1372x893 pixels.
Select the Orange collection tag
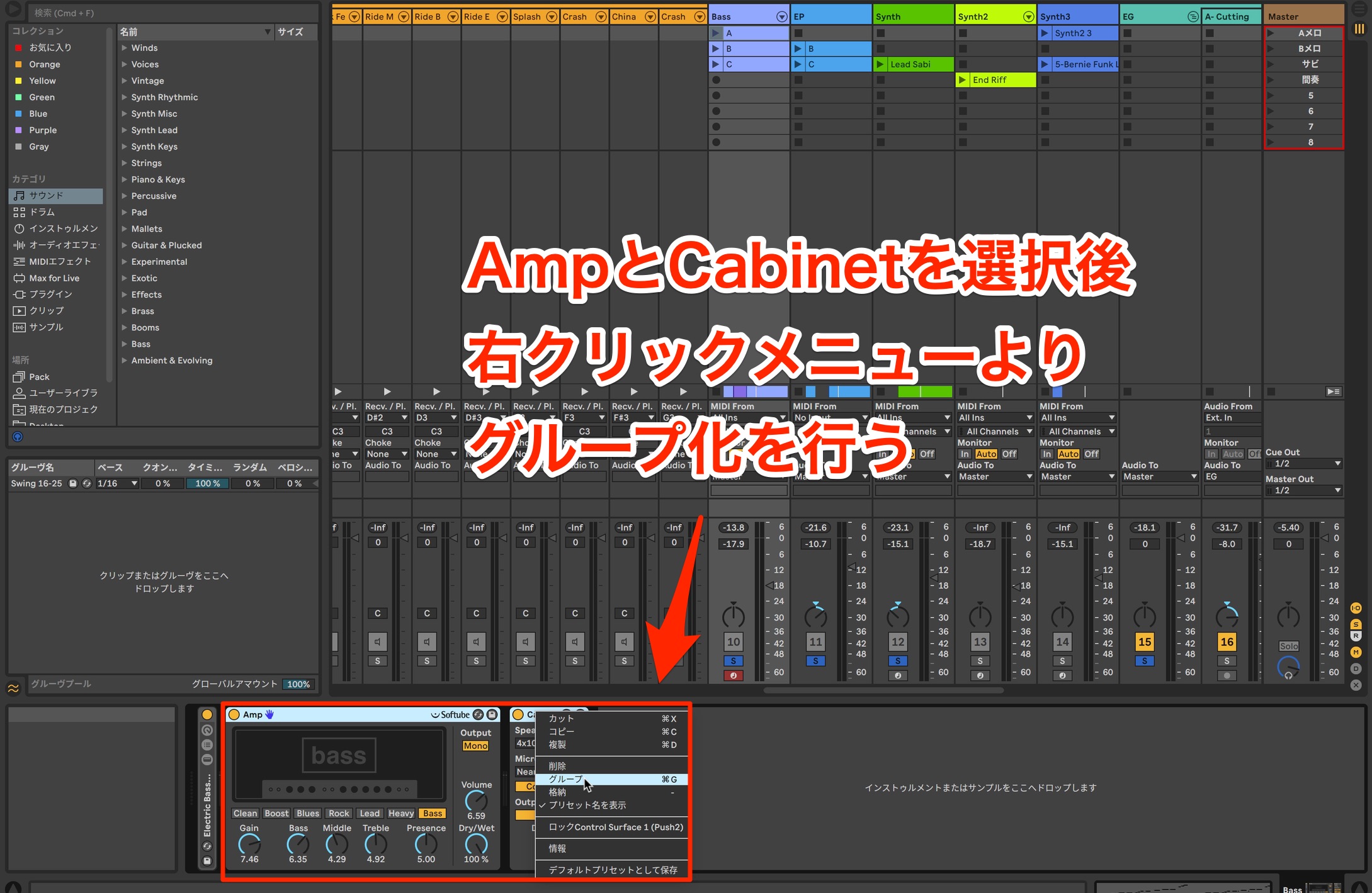(x=45, y=64)
